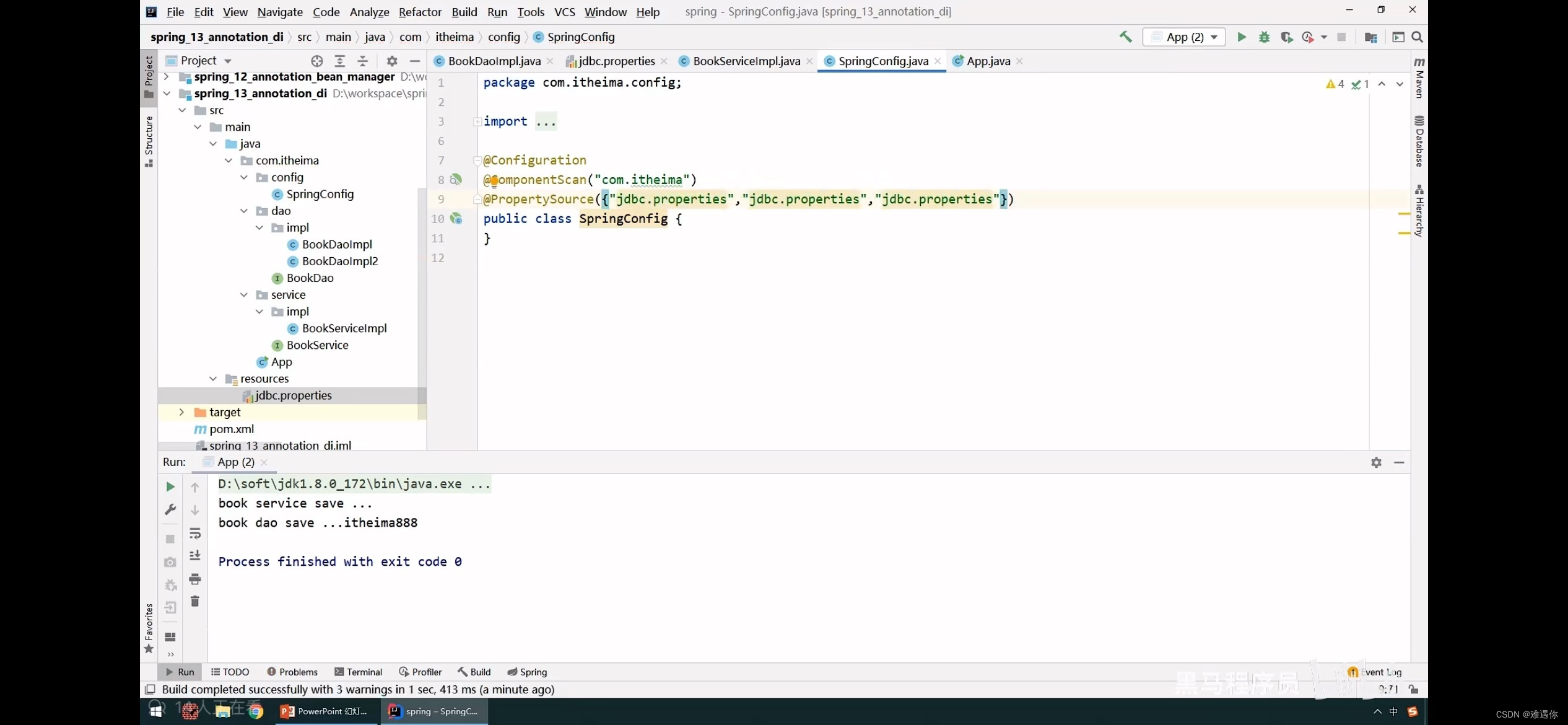This screenshot has width=1568, height=725.
Task: Hide the Project panel with minus icon
Action: pos(415,61)
